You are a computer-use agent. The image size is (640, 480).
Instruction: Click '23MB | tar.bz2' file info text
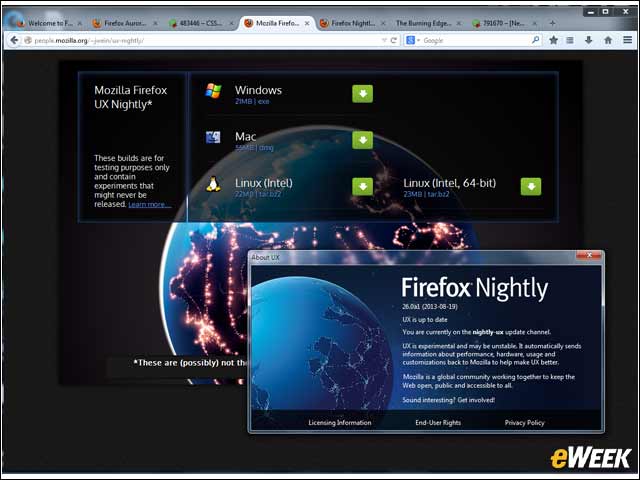[x=426, y=194]
